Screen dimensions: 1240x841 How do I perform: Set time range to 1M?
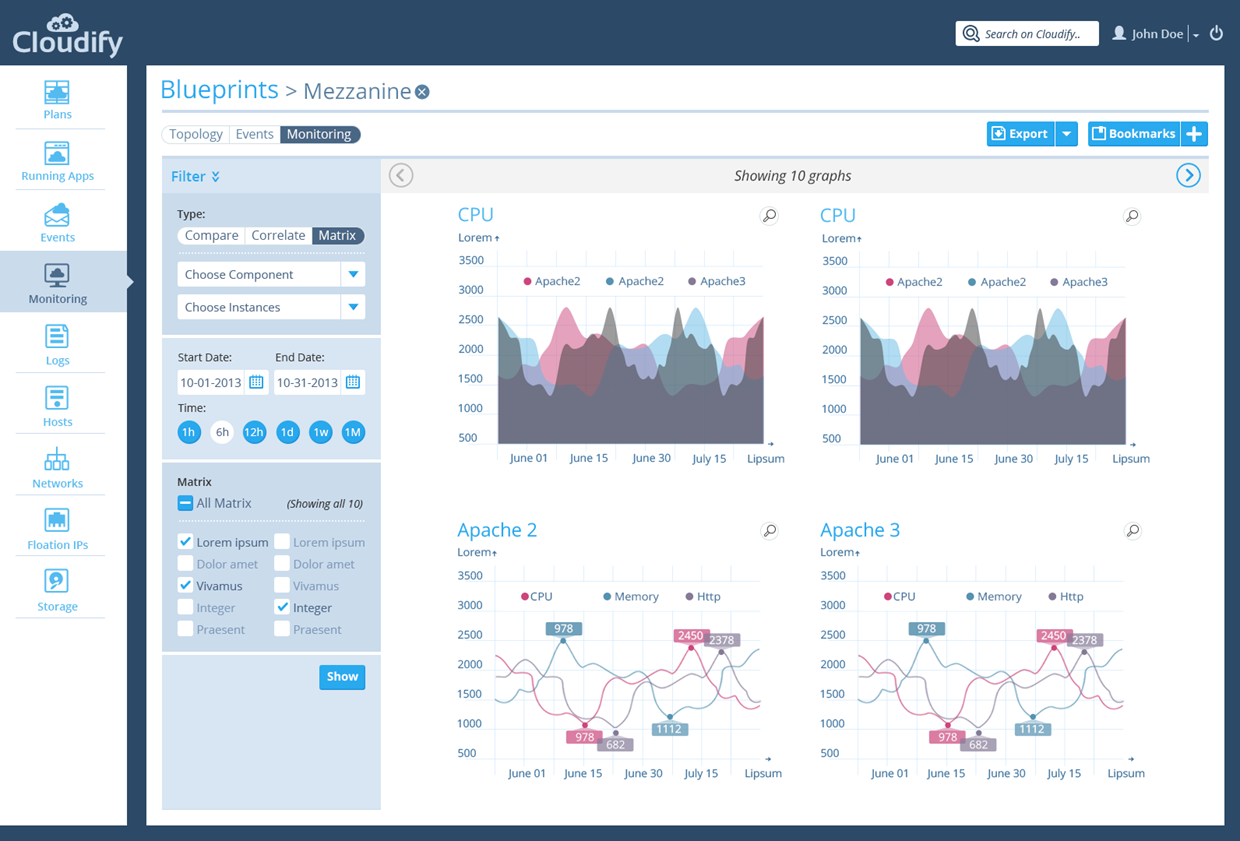(353, 432)
